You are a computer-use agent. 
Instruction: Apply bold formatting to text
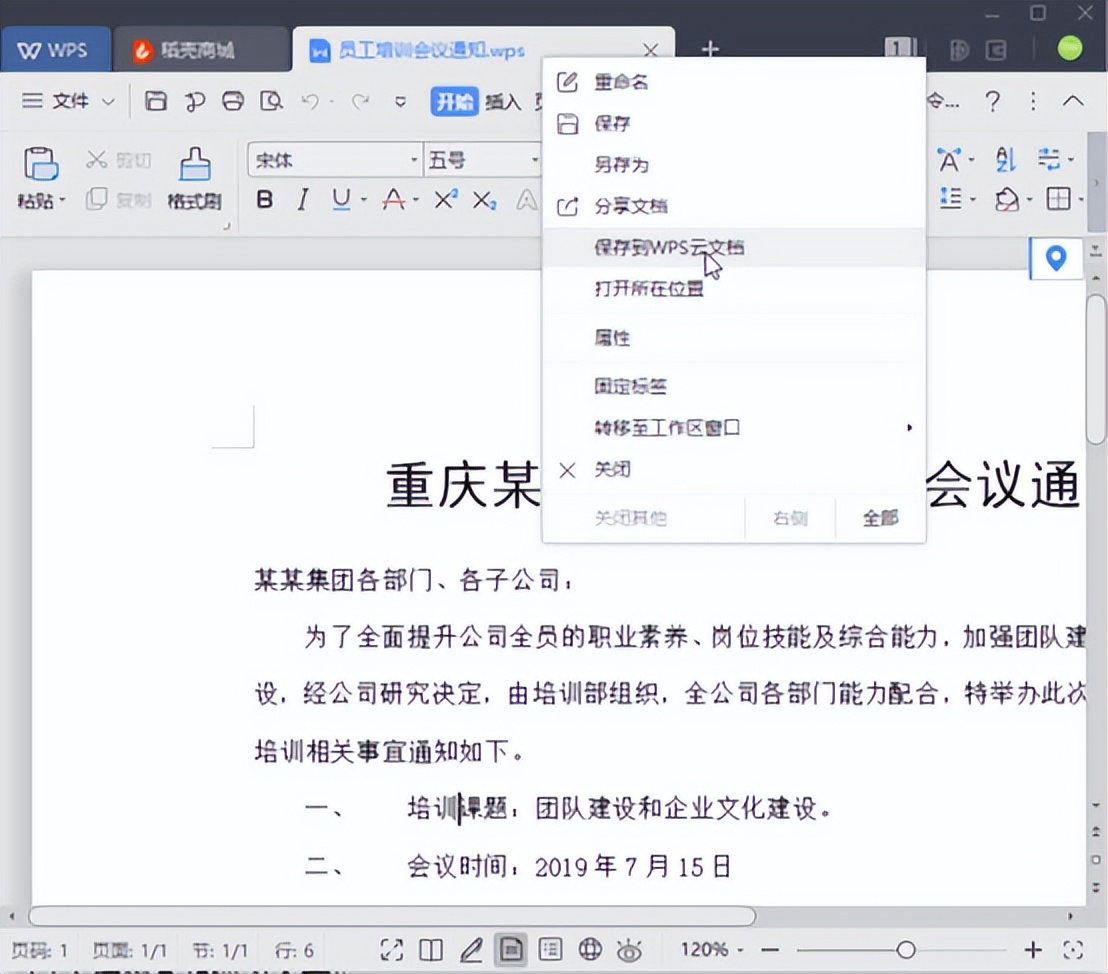click(263, 199)
